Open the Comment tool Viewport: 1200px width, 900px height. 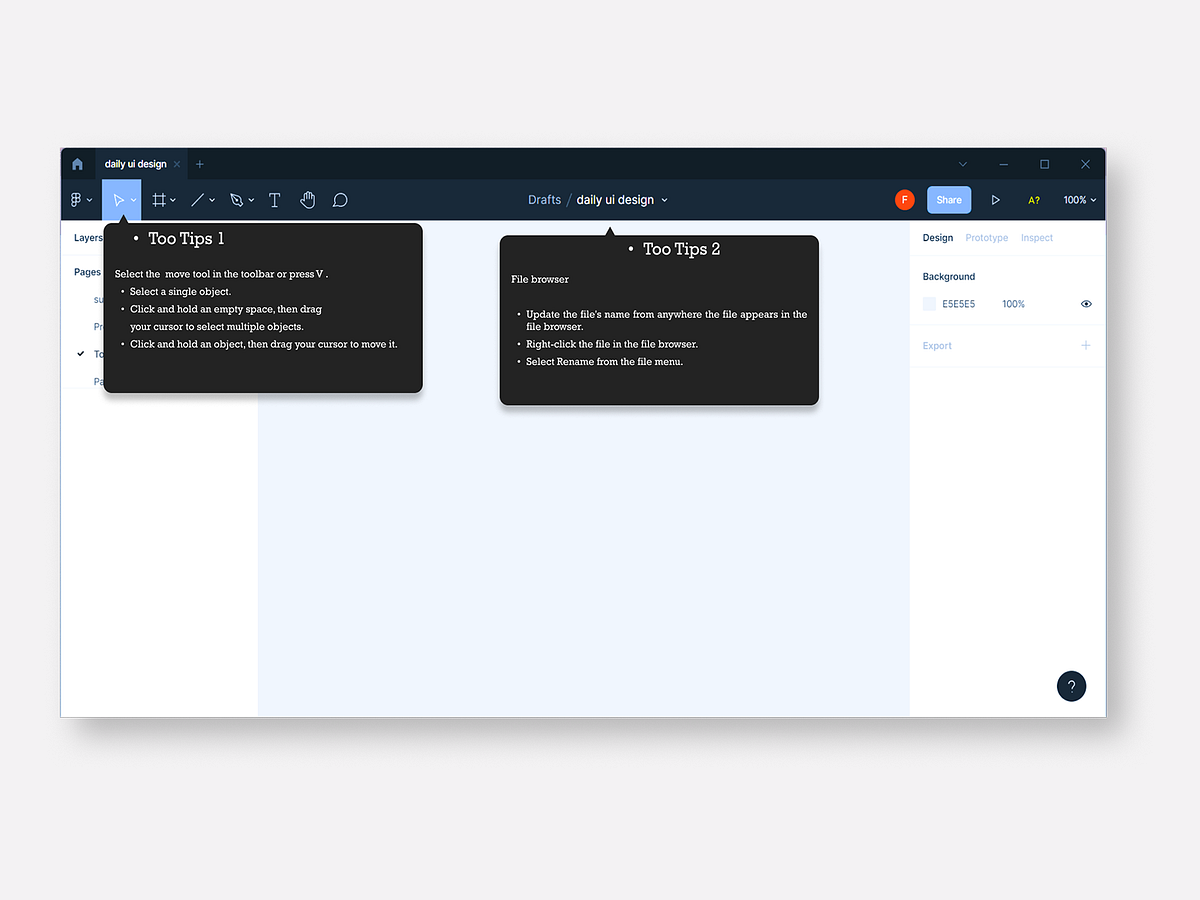(x=340, y=199)
